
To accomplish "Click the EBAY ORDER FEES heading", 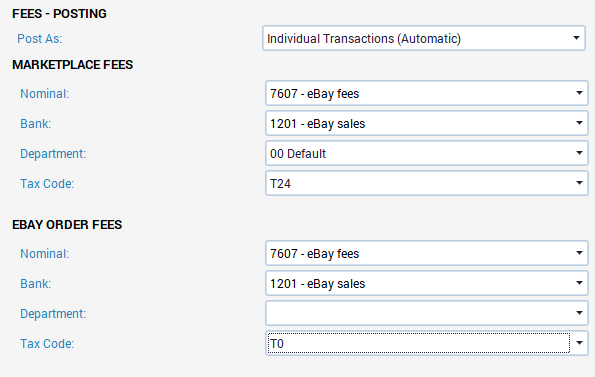I will [67, 225].
